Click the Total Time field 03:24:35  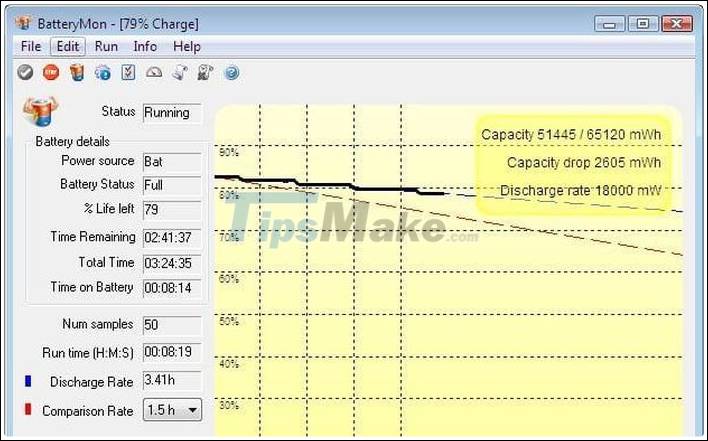click(172, 263)
